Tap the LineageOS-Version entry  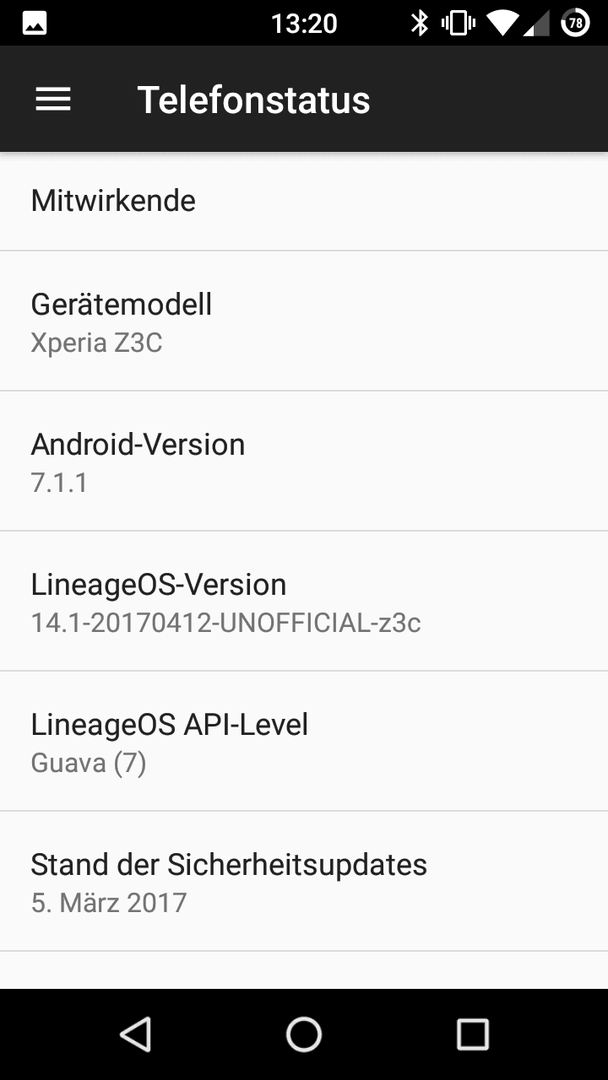(x=304, y=601)
